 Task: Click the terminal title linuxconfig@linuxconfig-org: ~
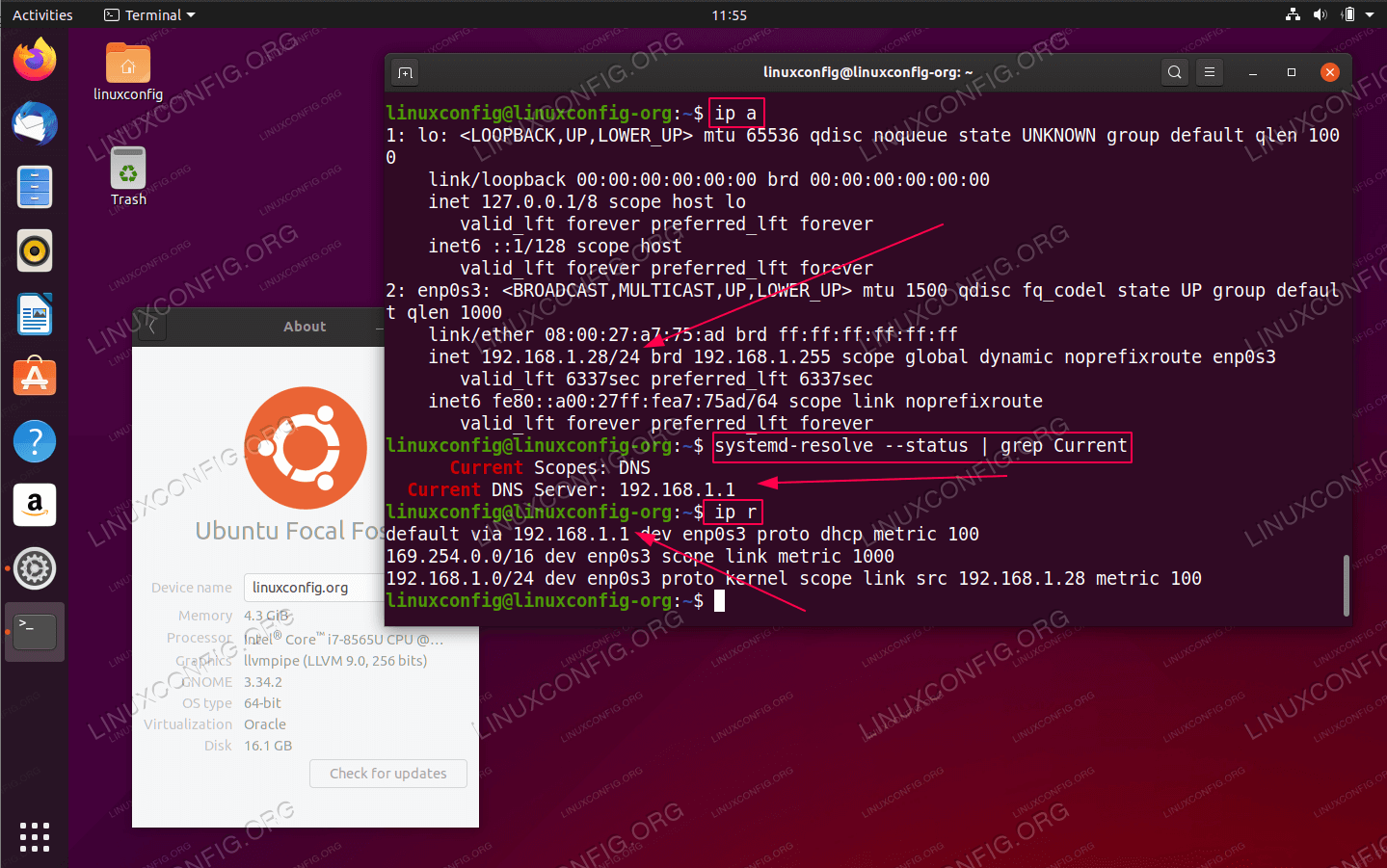(x=867, y=72)
